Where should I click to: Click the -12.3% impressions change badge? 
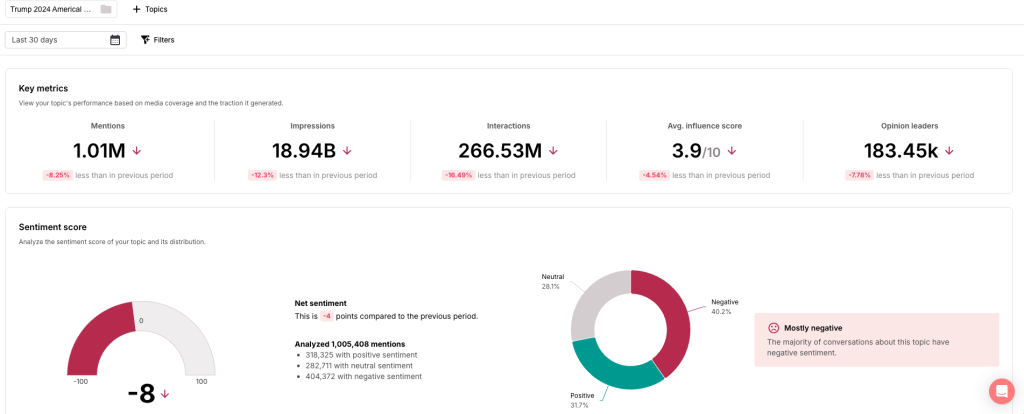click(x=263, y=176)
